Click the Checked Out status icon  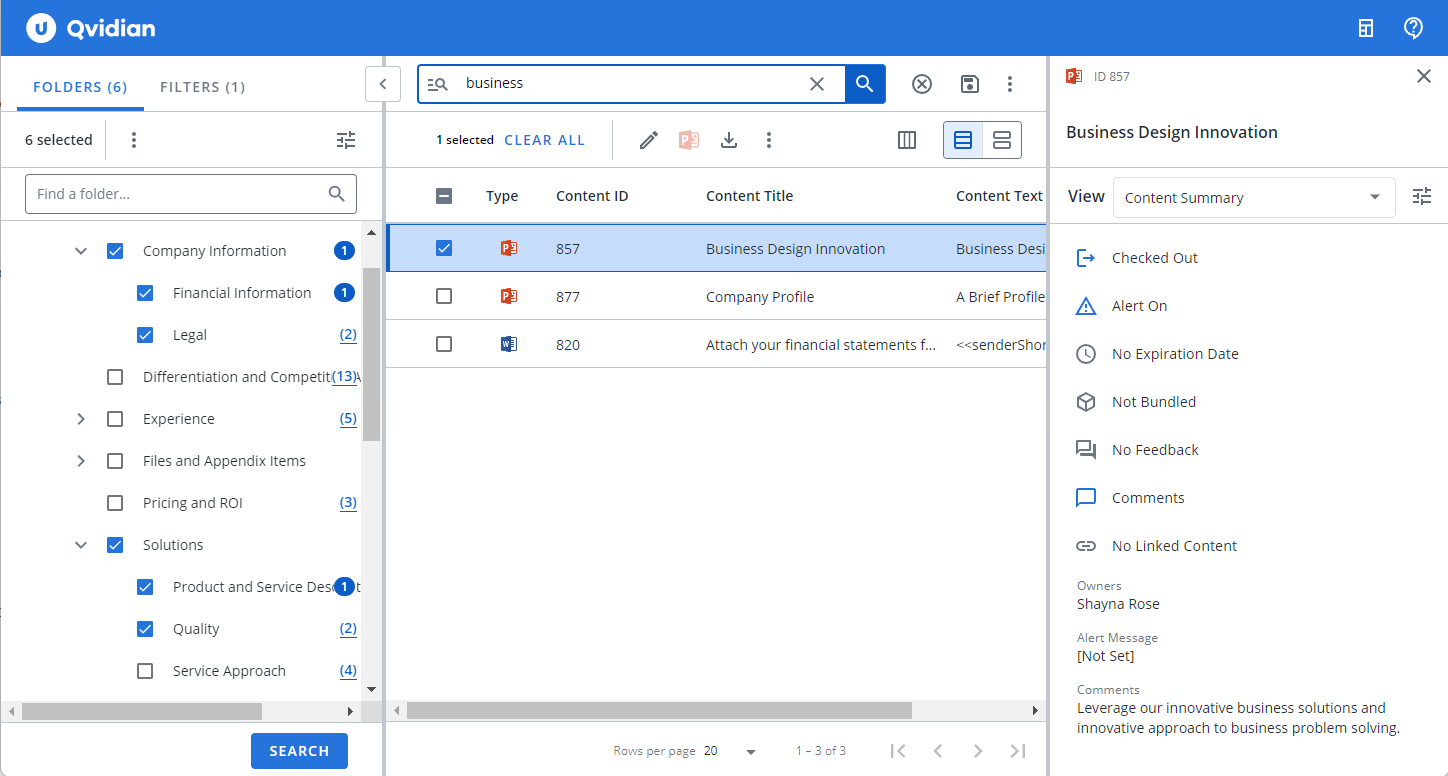pos(1086,258)
